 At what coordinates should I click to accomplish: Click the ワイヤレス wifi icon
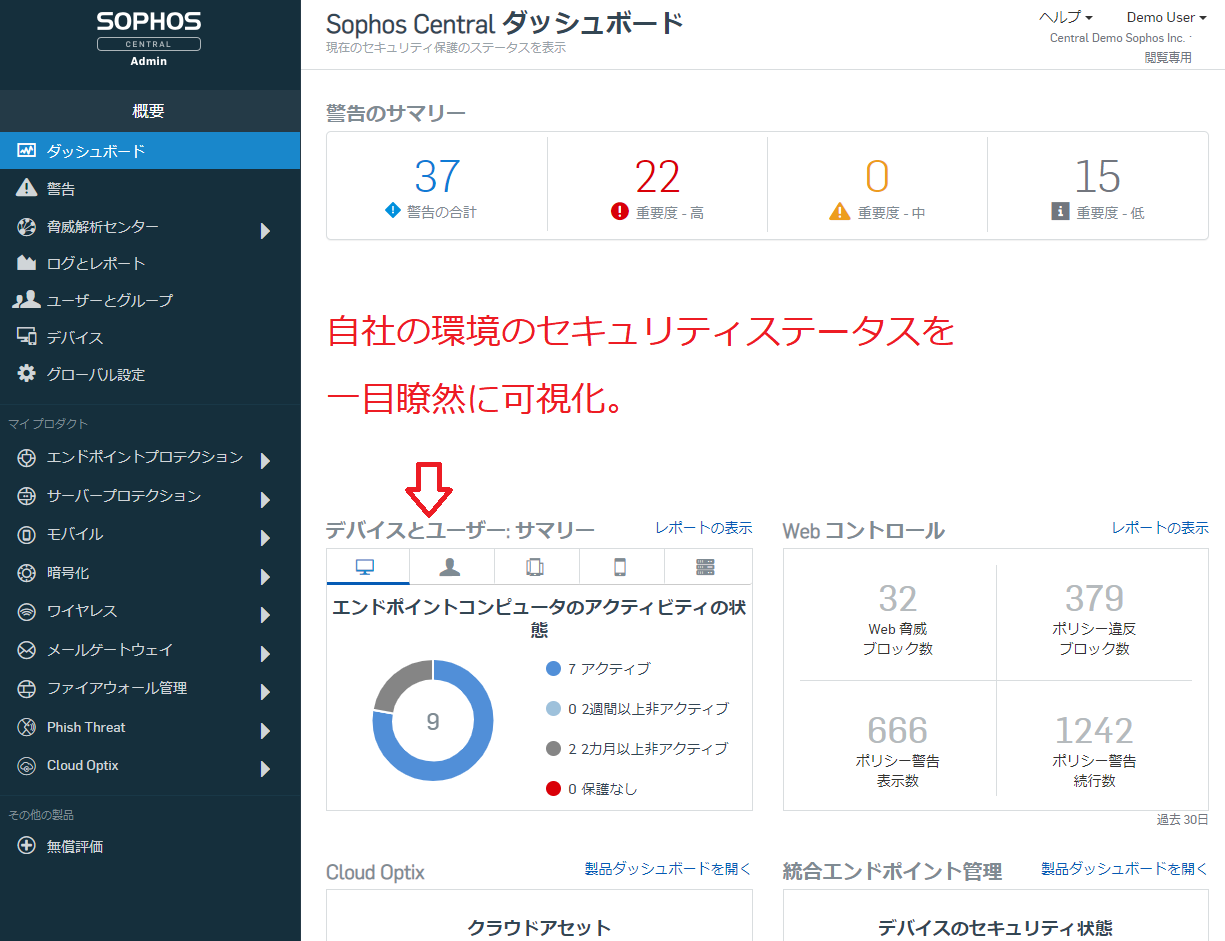tap(27, 611)
